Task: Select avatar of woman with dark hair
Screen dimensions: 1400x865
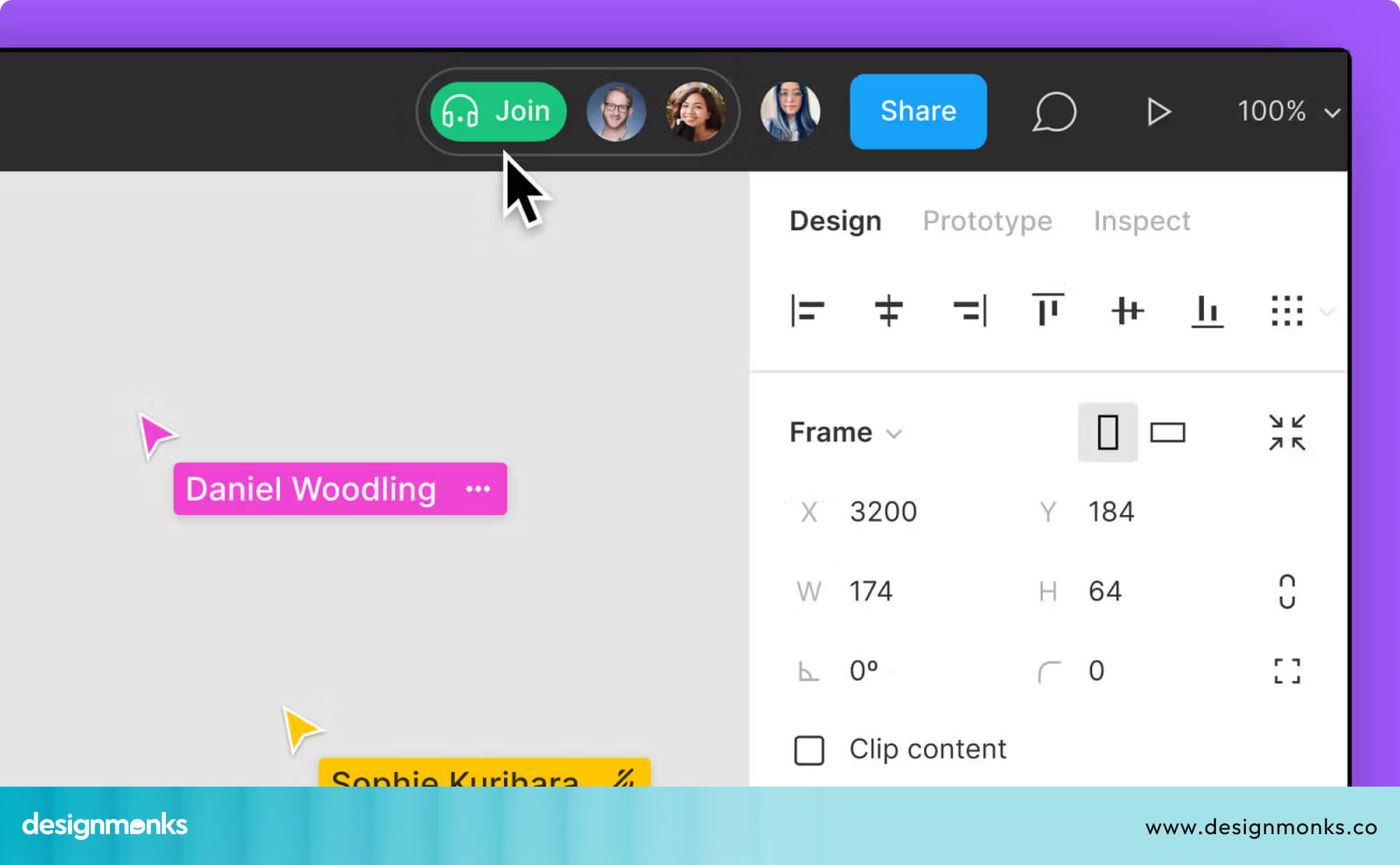Action: (695, 112)
